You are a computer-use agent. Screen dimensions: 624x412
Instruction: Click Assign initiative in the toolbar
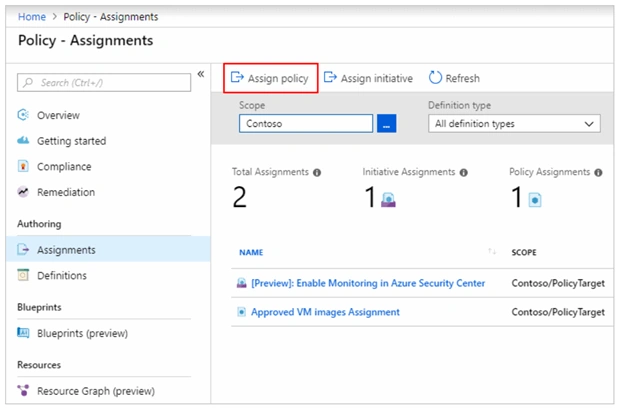368,78
